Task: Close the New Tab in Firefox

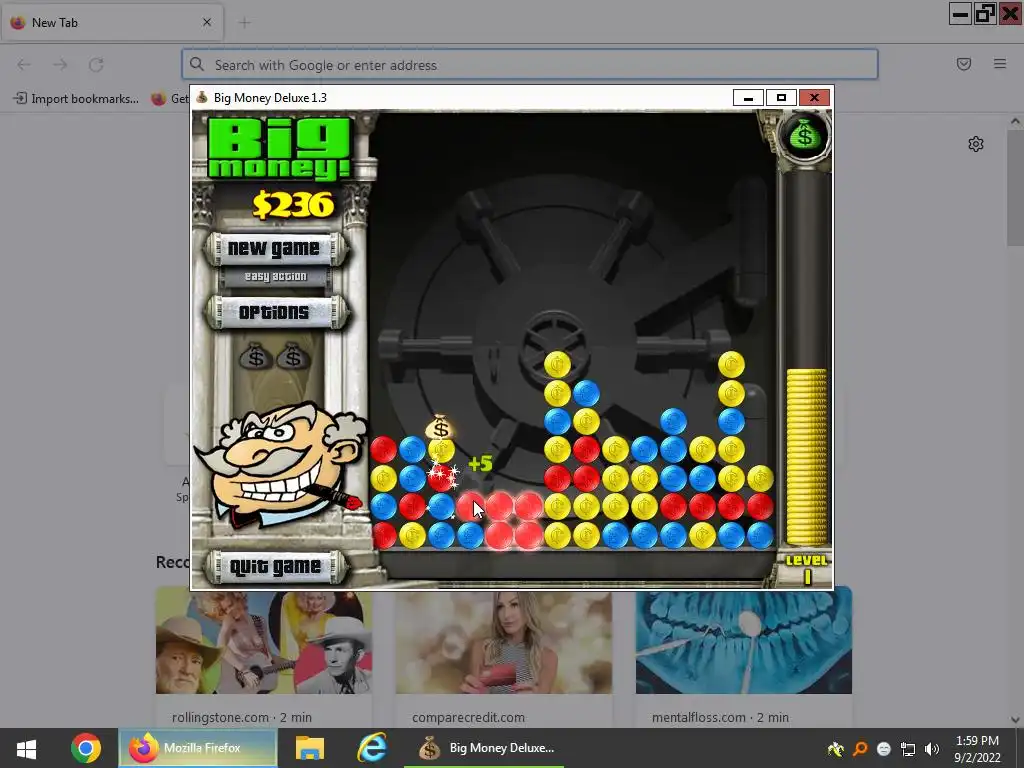Action: 207,22
